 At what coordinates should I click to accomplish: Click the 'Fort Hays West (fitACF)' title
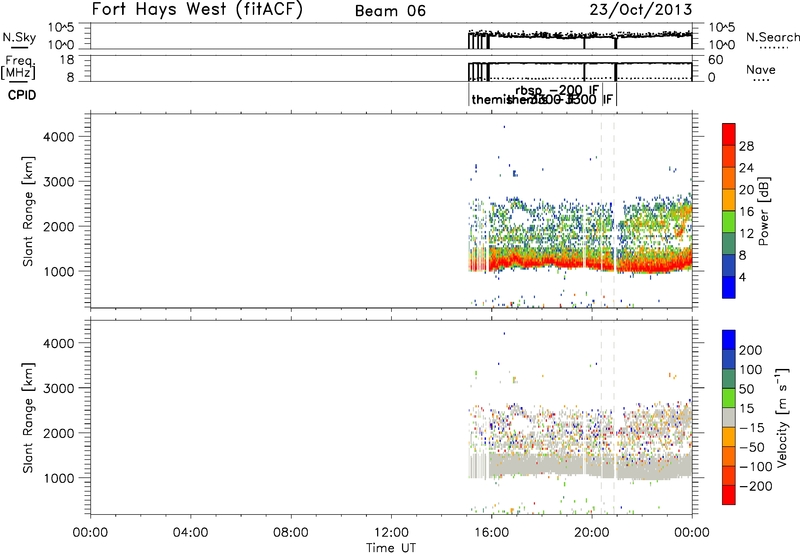[196, 9]
